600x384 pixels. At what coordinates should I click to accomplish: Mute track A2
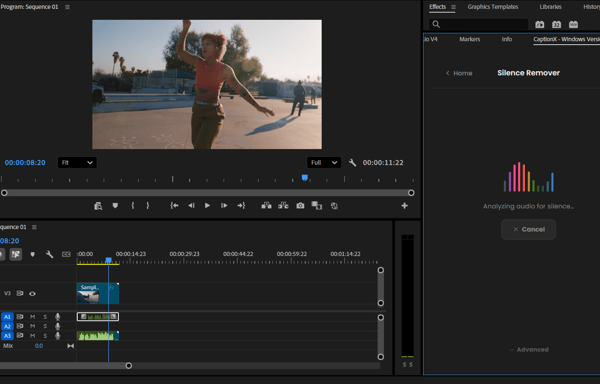[x=33, y=326]
